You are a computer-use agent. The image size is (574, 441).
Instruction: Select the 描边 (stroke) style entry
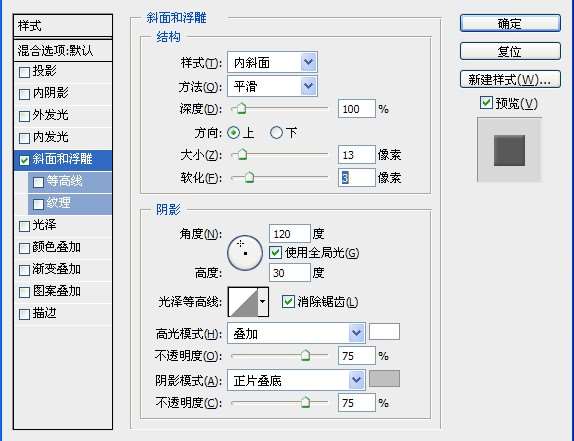pyautogui.click(x=63, y=314)
